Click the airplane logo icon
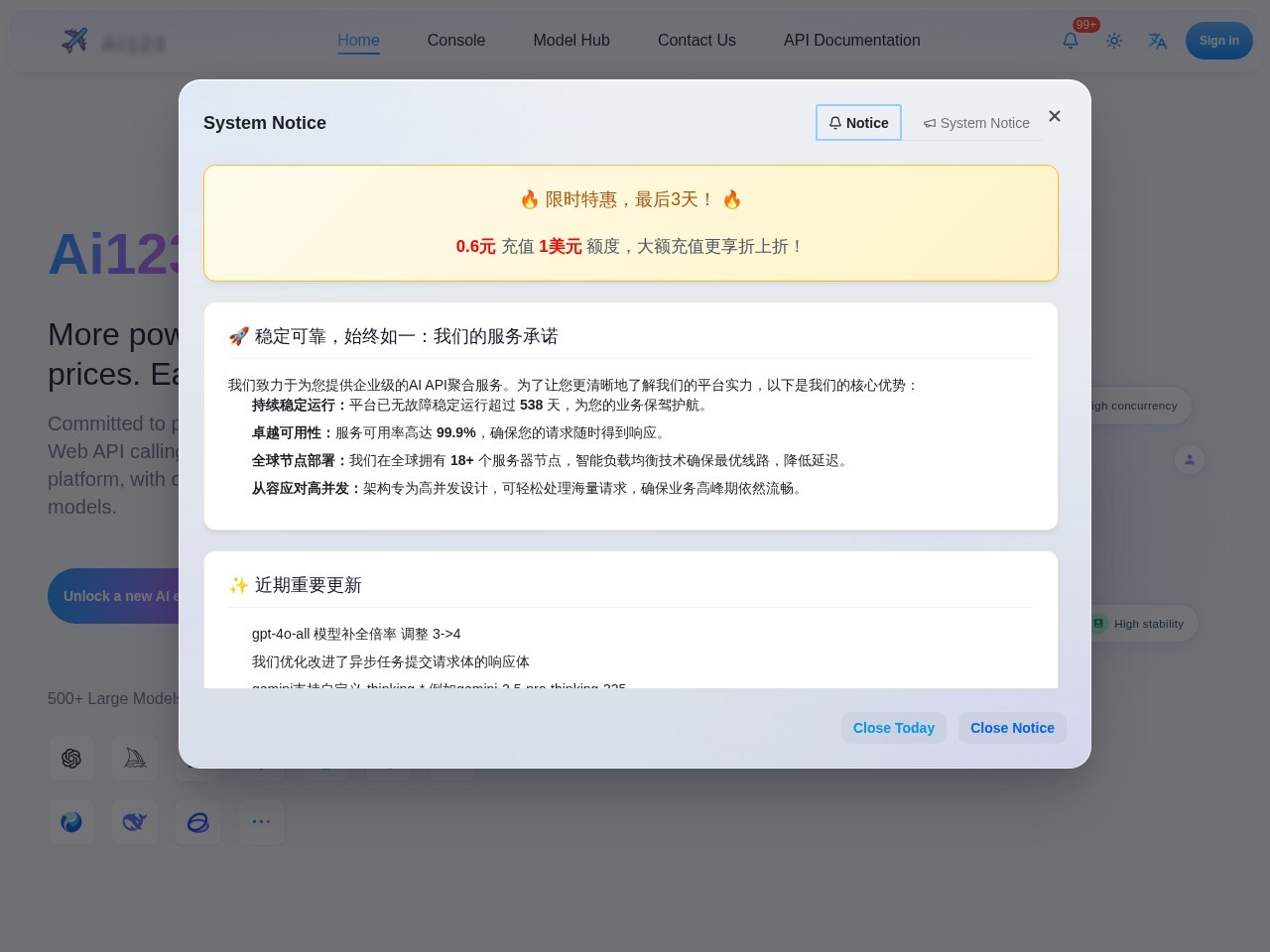The width and height of the screenshot is (1270, 952). (74, 41)
